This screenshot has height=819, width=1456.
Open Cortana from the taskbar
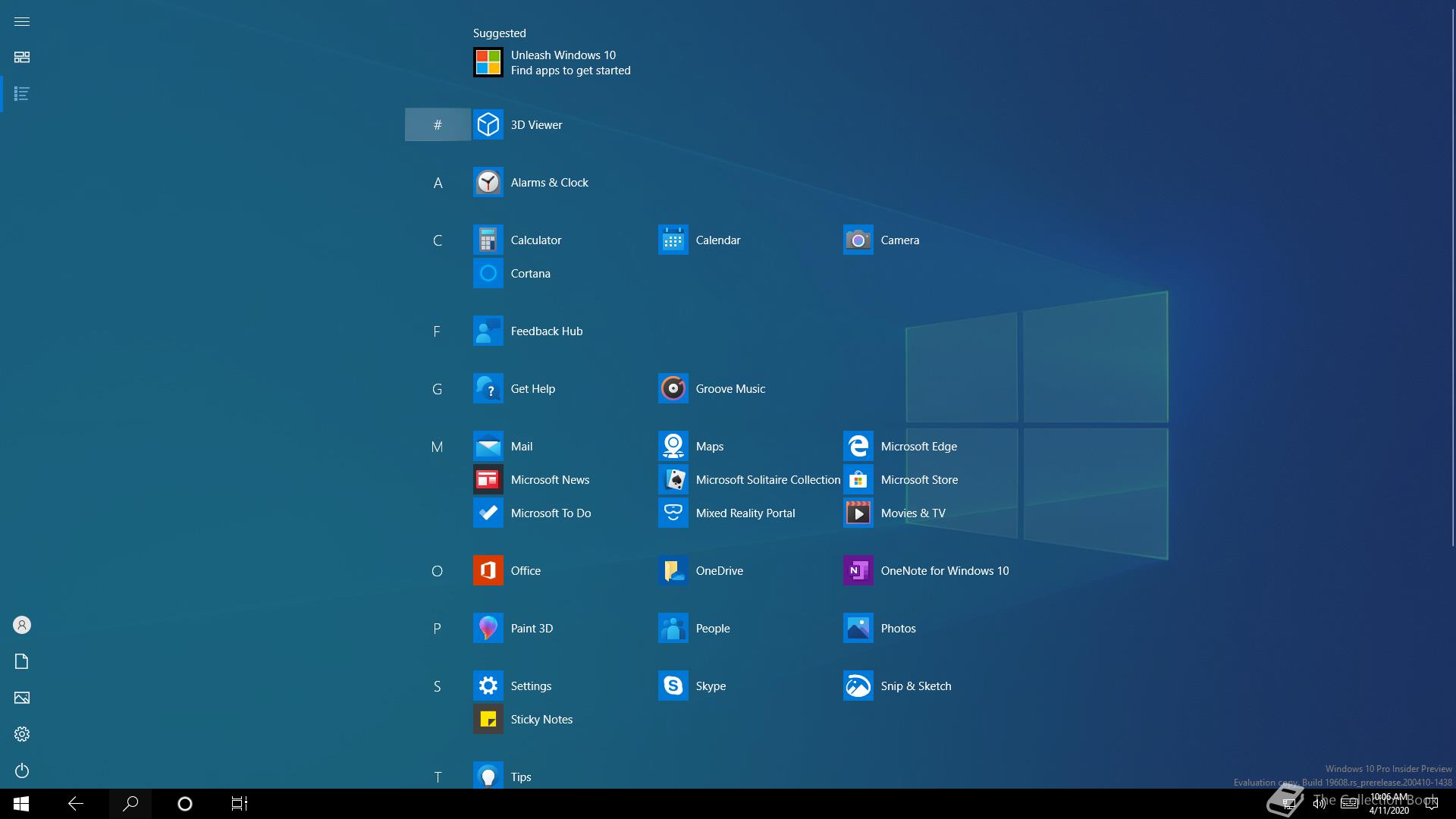coord(185,804)
